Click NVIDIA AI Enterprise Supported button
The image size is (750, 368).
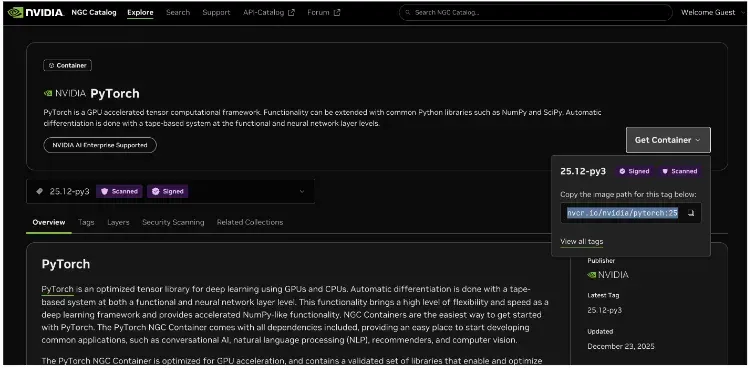pos(100,145)
